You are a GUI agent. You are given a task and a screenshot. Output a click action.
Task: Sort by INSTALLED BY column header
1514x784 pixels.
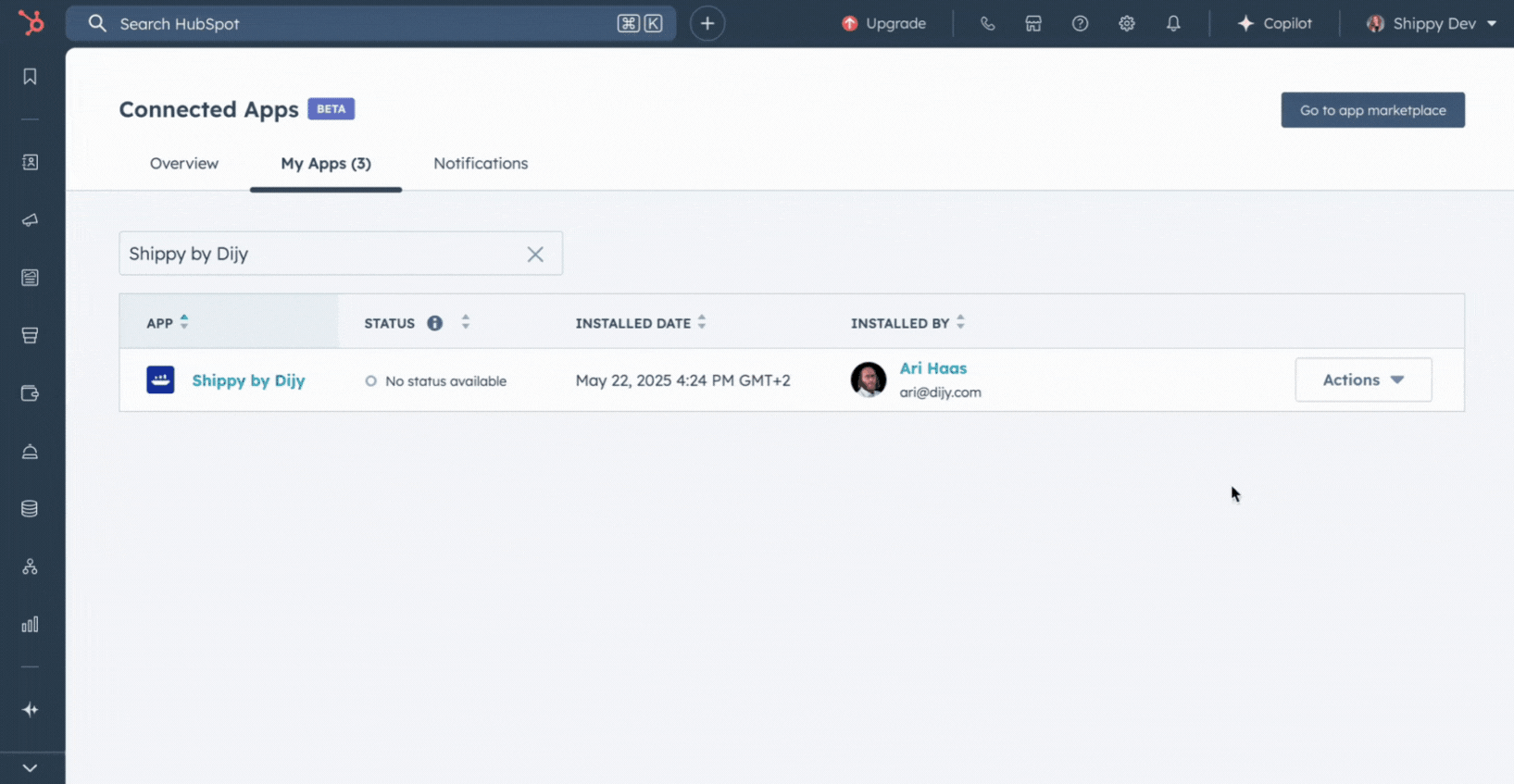[907, 322]
